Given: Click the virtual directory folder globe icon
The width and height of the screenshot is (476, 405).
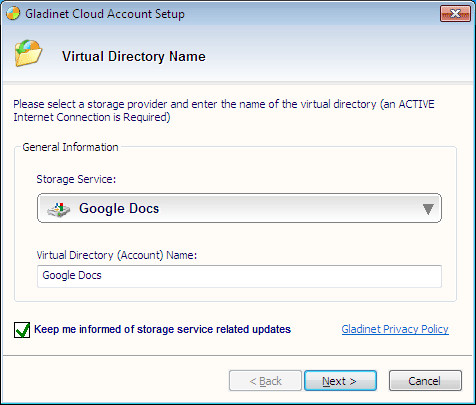Looking at the screenshot, I should 28,53.
